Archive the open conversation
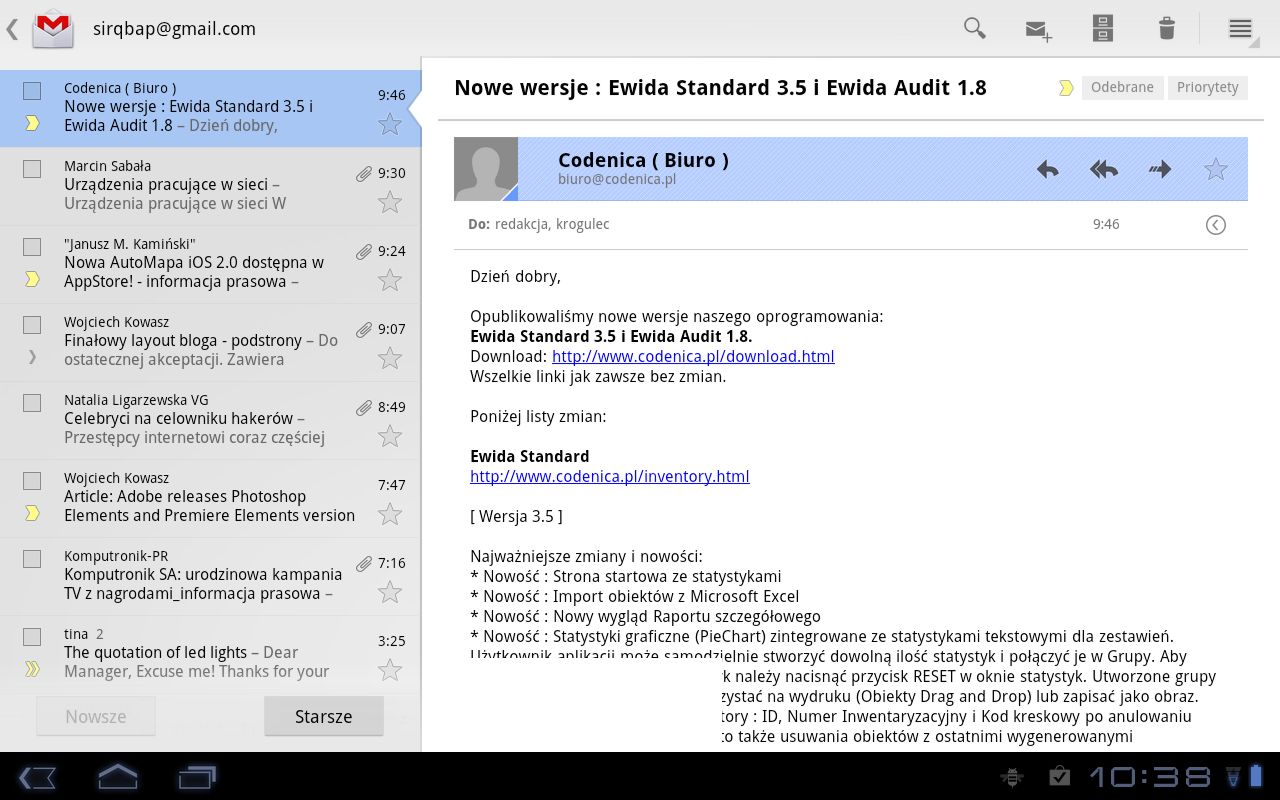 tap(1103, 28)
